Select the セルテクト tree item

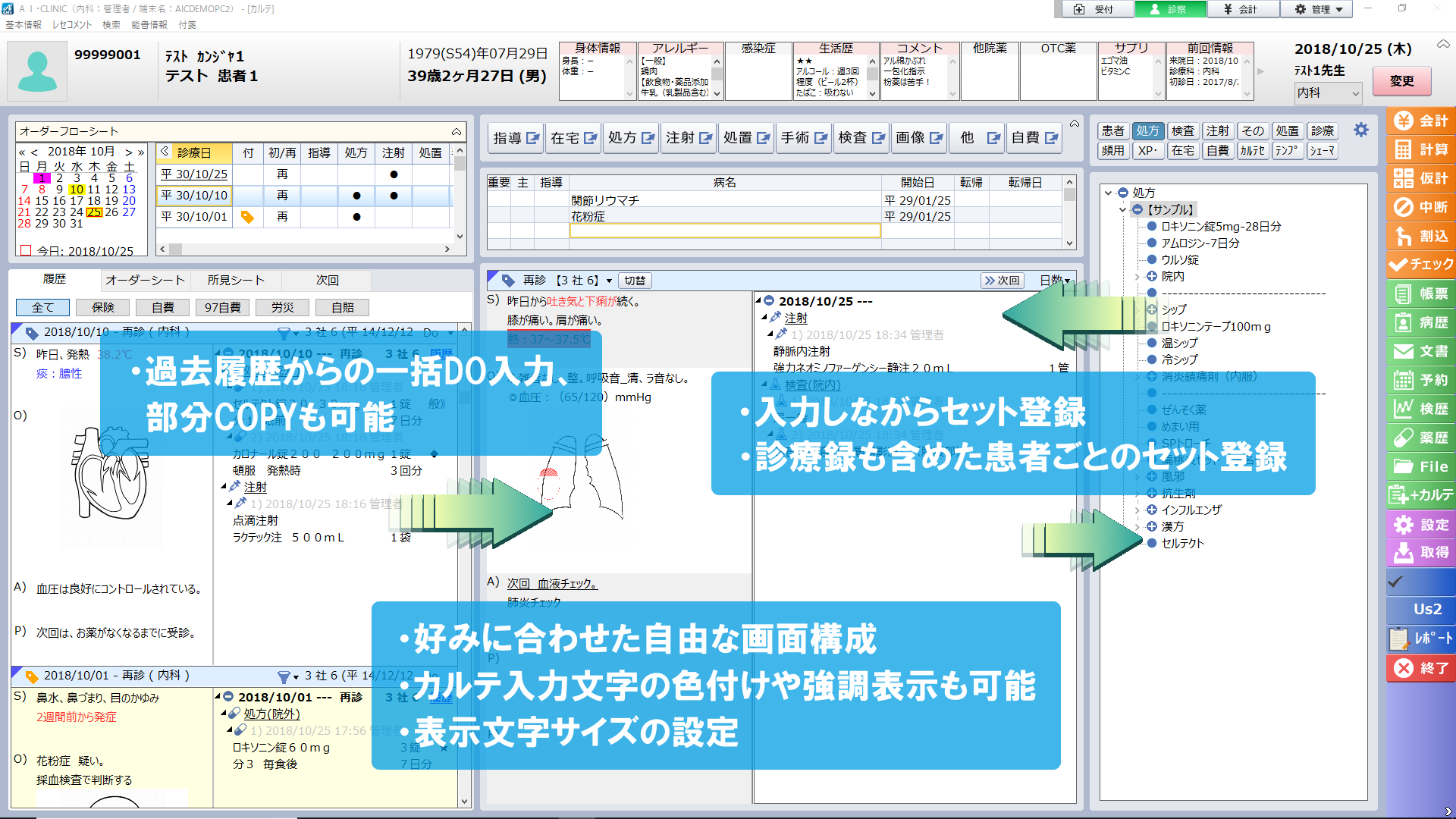click(x=1182, y=544)
